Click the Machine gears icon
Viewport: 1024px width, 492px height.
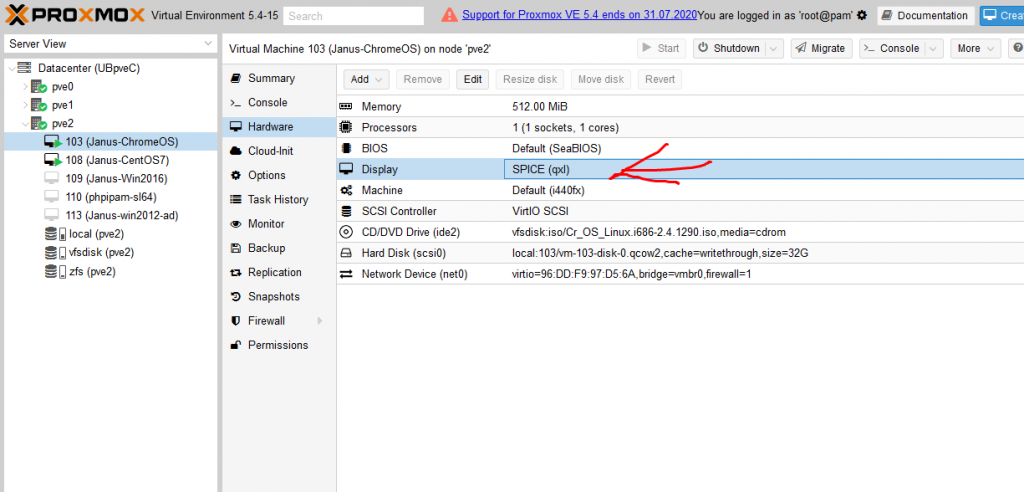[x=346, y=190]
